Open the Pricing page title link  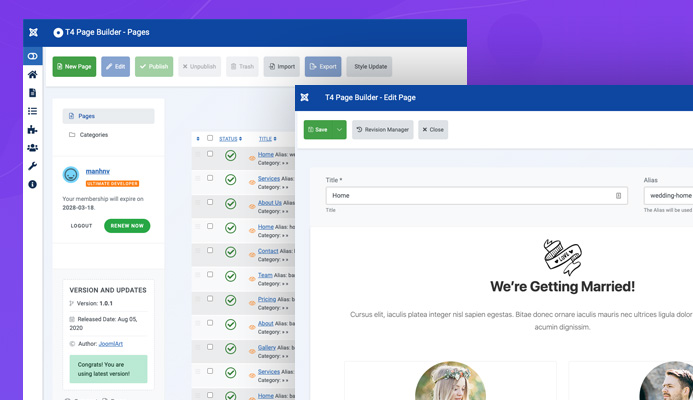267,299
